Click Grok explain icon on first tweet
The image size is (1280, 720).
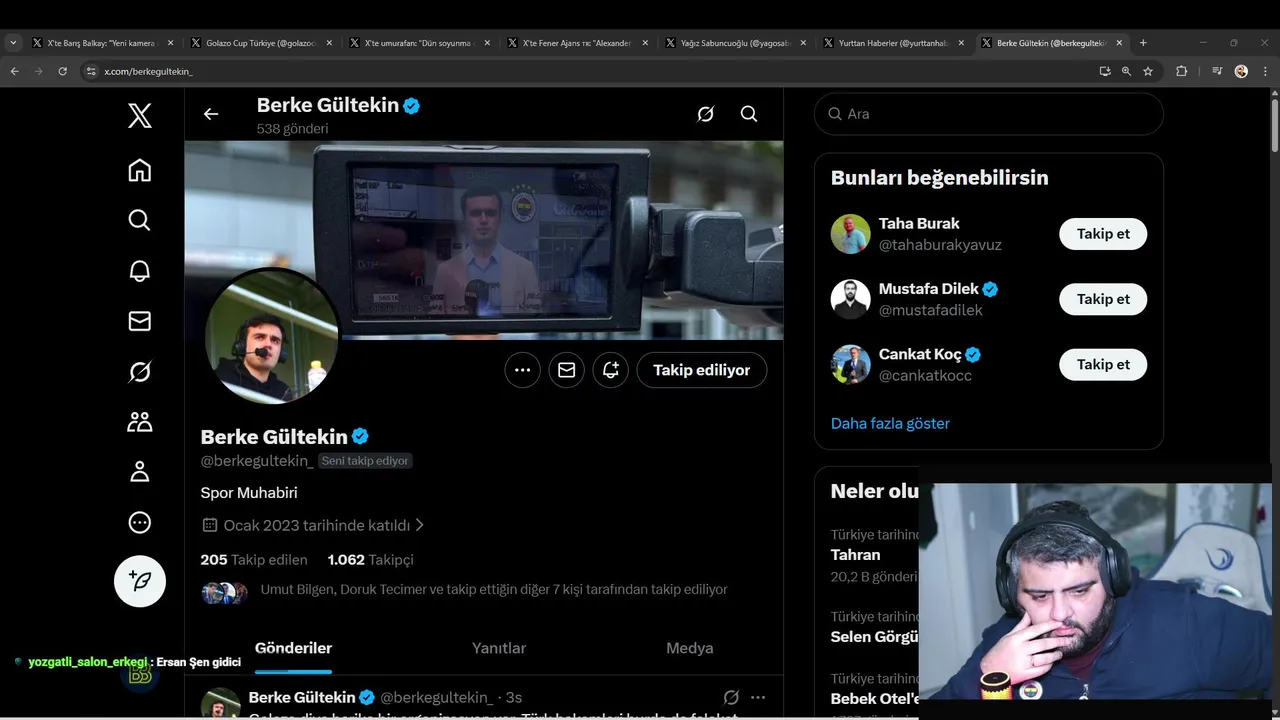point(731,697)
